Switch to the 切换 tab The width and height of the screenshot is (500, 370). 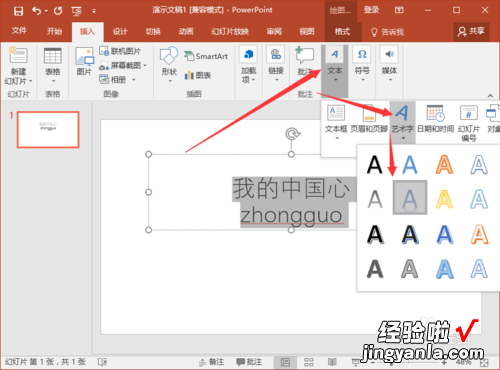153,32
